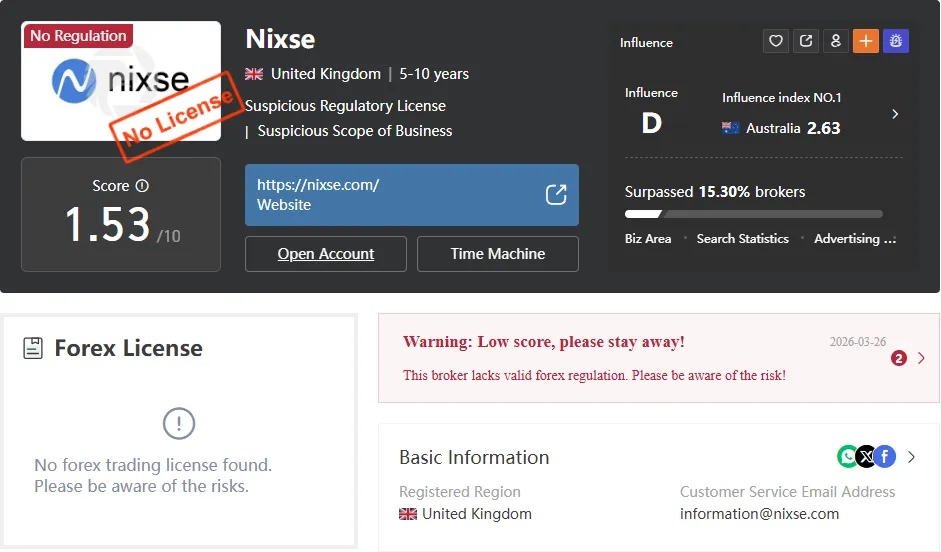This screenshot has height=552, width=941.
Task: Click the external link icon on website bar
Action: (x=556, y=194)
